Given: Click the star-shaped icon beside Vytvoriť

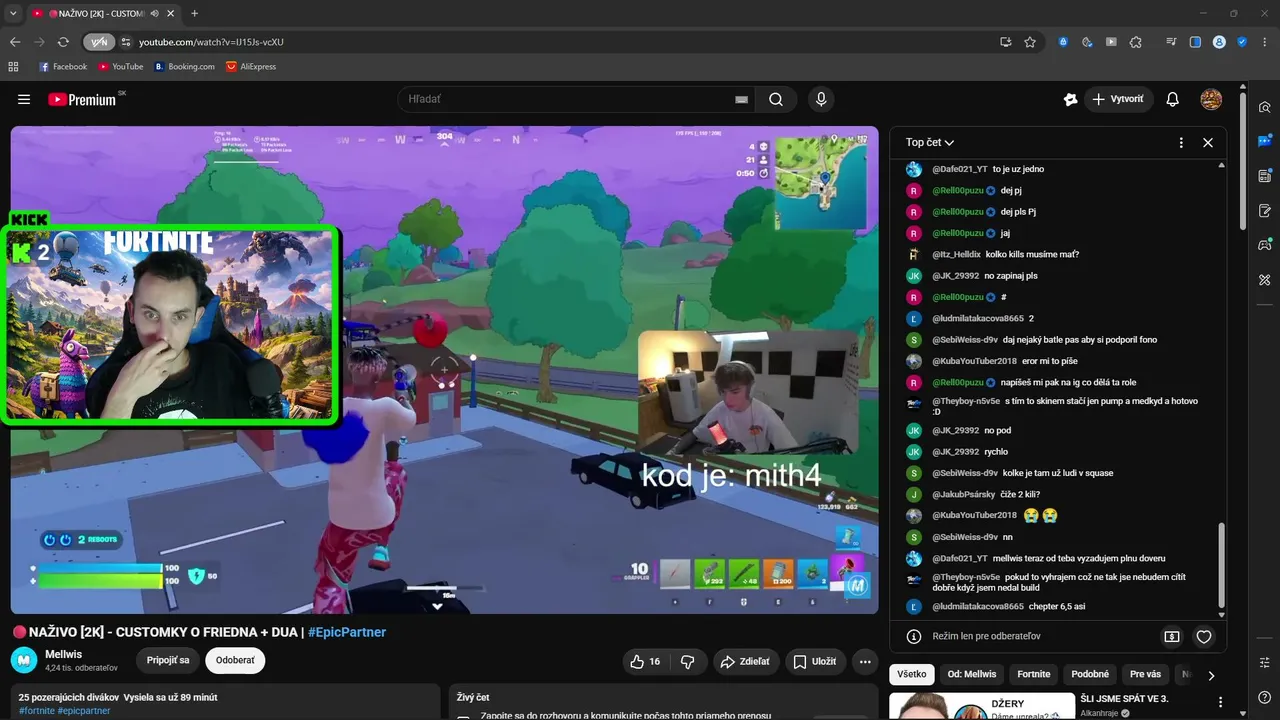Looking at the screenshot, I should pyautogui.click(x=1070, y=99).
